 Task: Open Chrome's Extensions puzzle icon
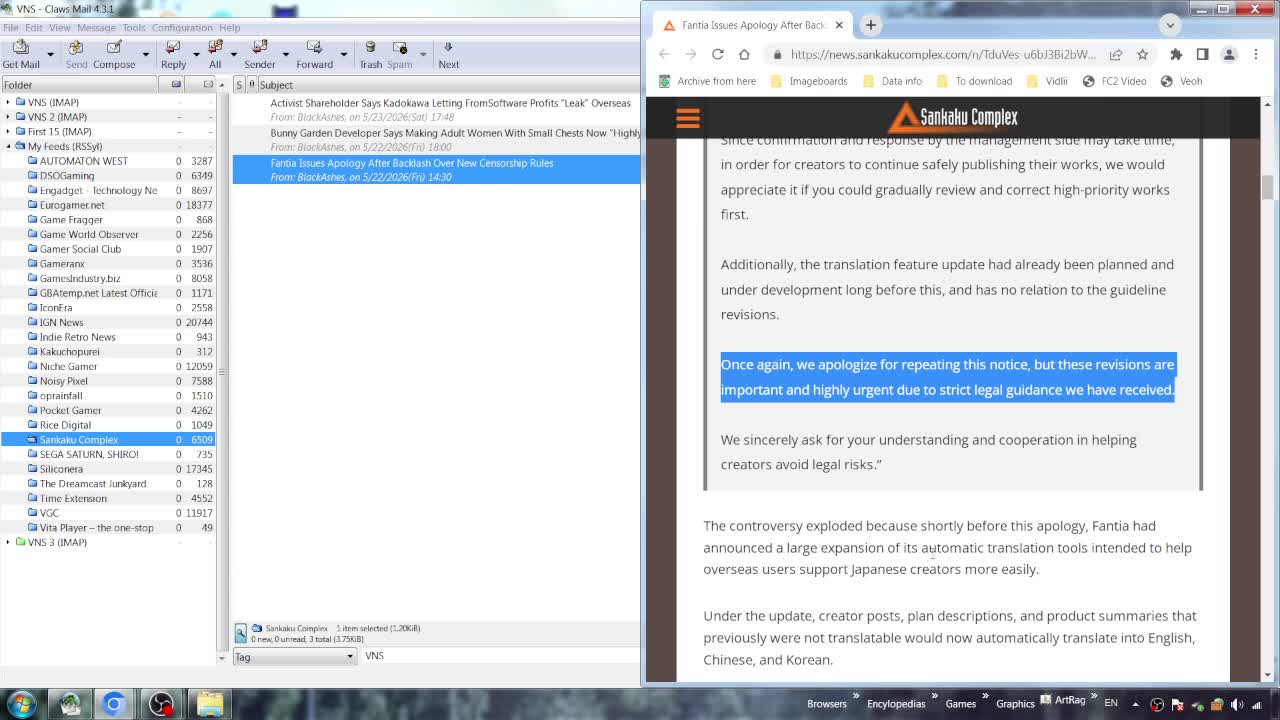pyautogui.click(x=1176, y=54)
